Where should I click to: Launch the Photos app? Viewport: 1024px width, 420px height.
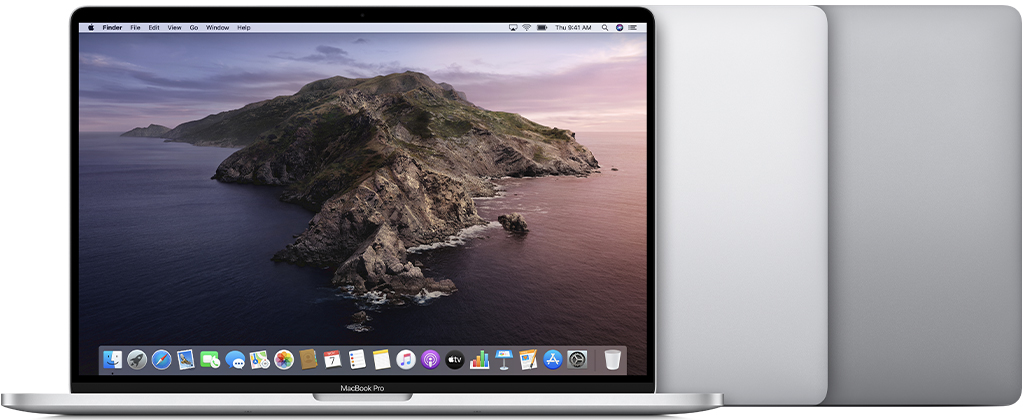tap(284, 359)
